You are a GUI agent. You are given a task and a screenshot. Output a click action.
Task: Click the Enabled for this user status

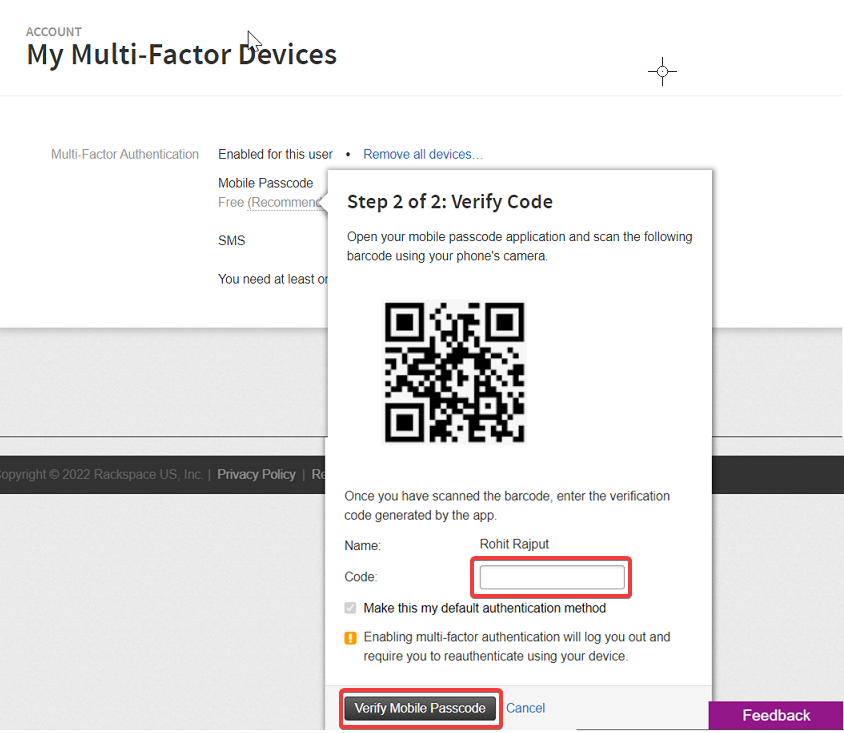click(x=275, y=154)
